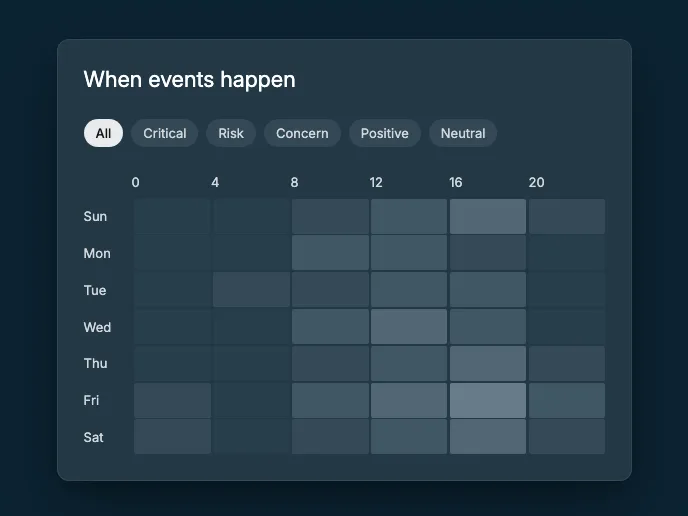Viewport: 688px width, 516px height.
Task: Click the Sunday 16-20 heatmap cell
Action: (488, 216)
